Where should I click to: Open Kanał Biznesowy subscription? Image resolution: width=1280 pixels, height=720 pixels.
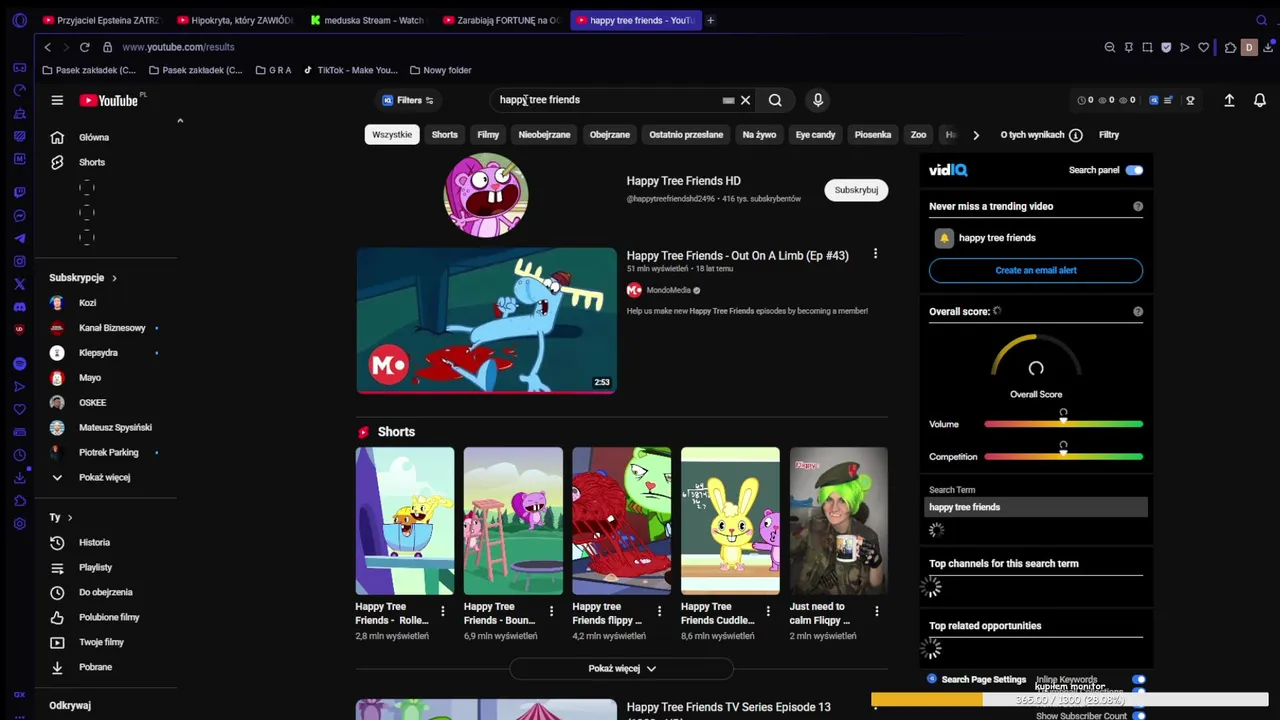(112, 328)
